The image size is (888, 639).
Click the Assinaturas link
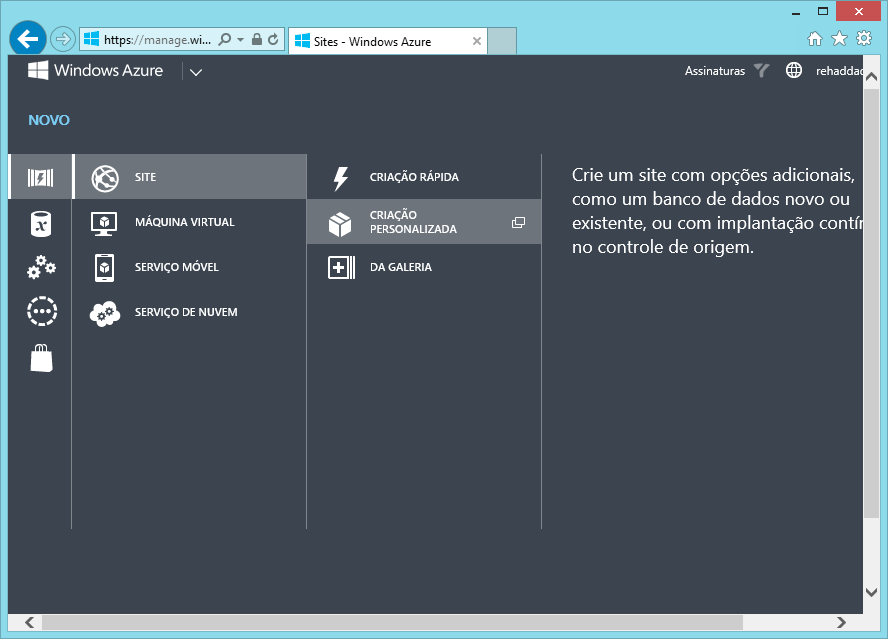point(715,71)
